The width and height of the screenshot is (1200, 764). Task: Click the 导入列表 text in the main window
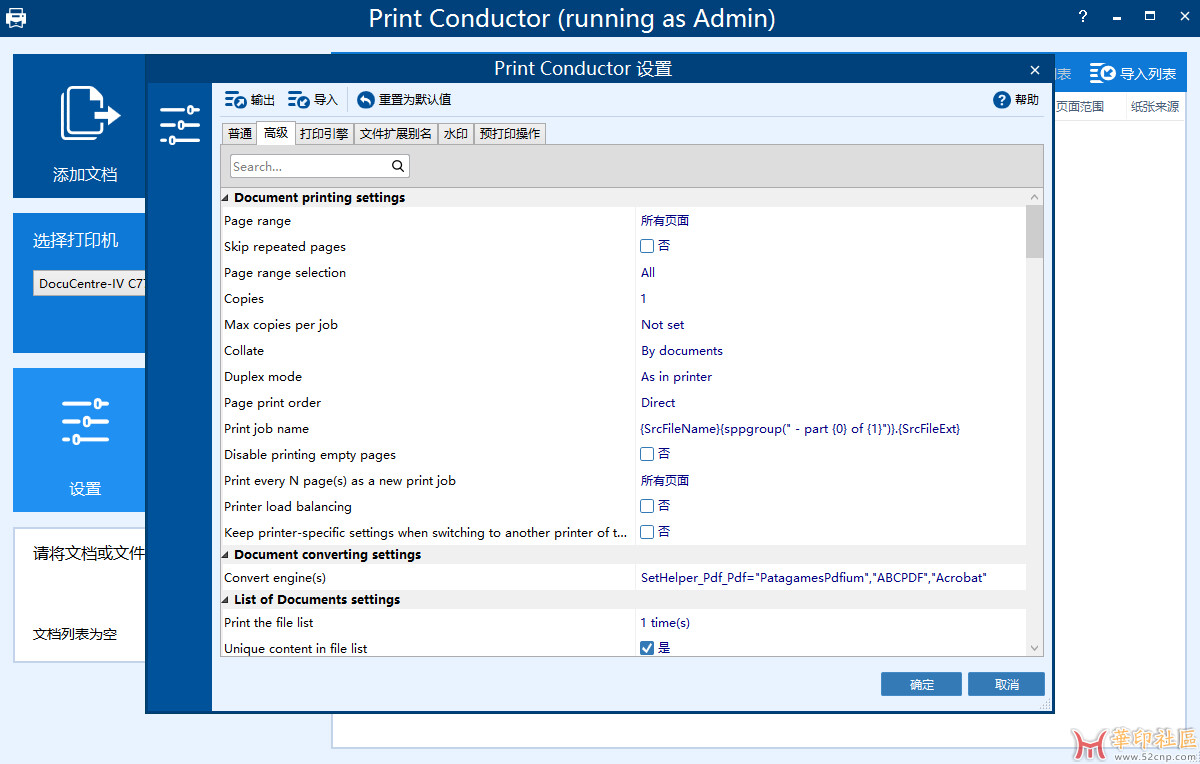1148,74
